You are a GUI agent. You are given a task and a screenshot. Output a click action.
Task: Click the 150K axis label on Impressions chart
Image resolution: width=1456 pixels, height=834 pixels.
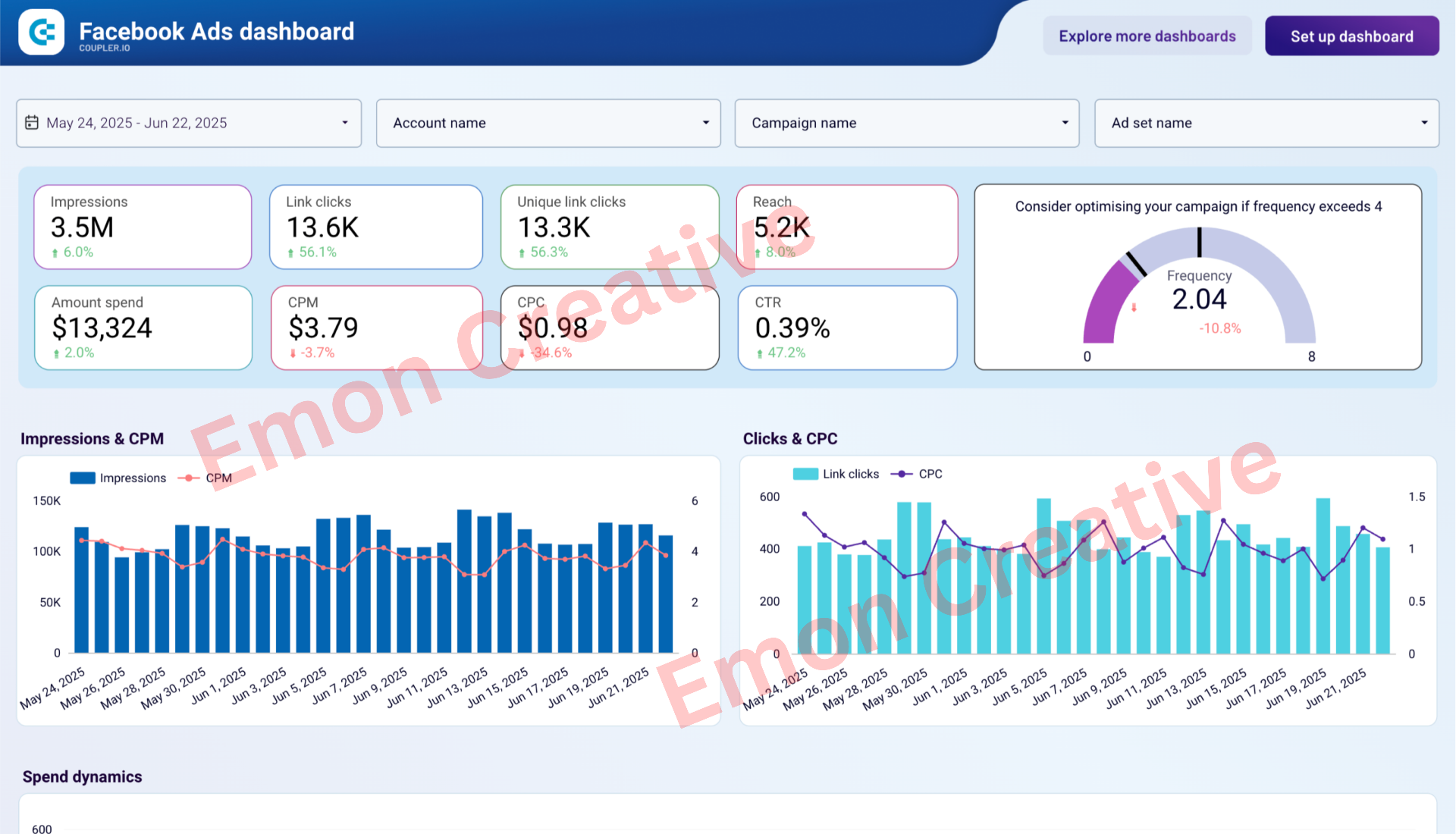(x=46, y=501)
